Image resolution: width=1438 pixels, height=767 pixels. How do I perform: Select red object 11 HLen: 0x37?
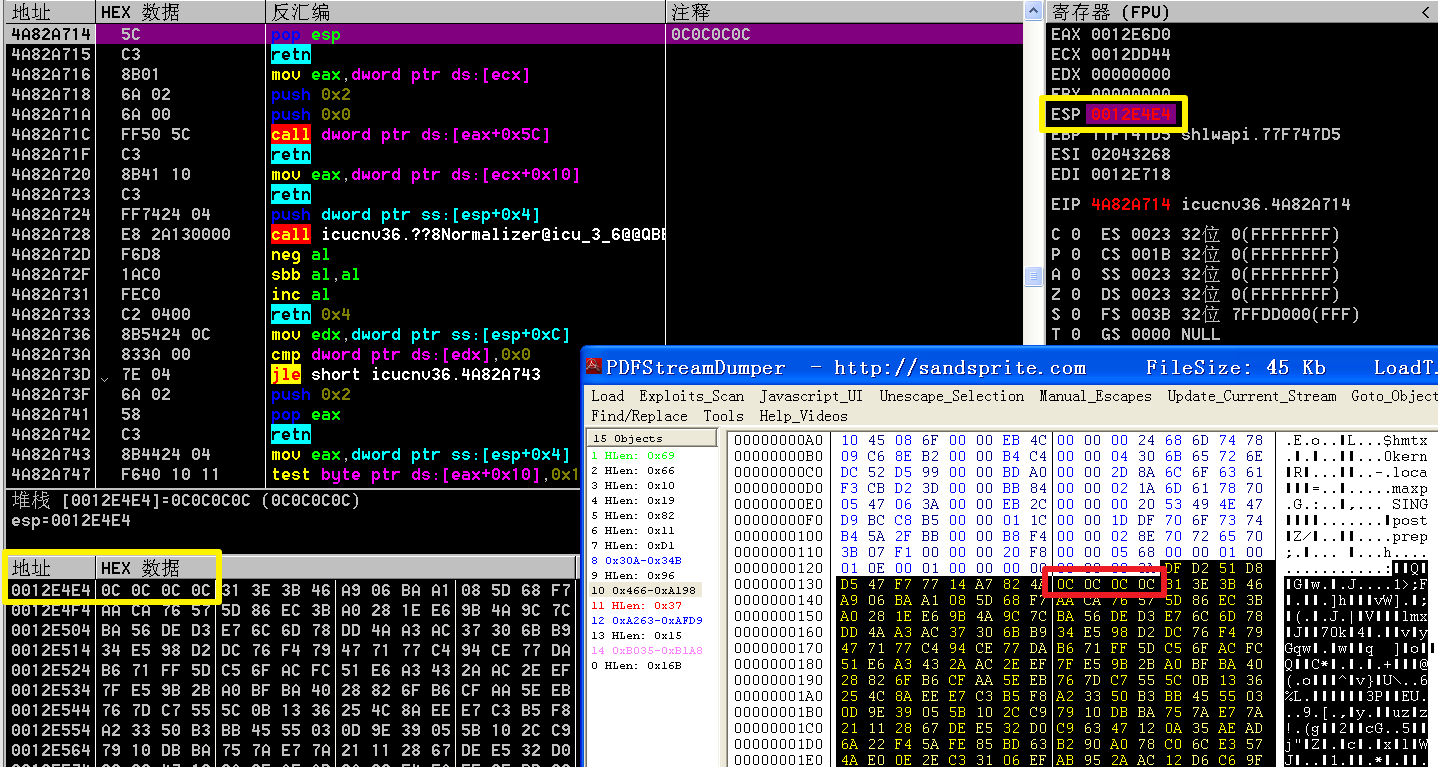[x=635, y=605]
